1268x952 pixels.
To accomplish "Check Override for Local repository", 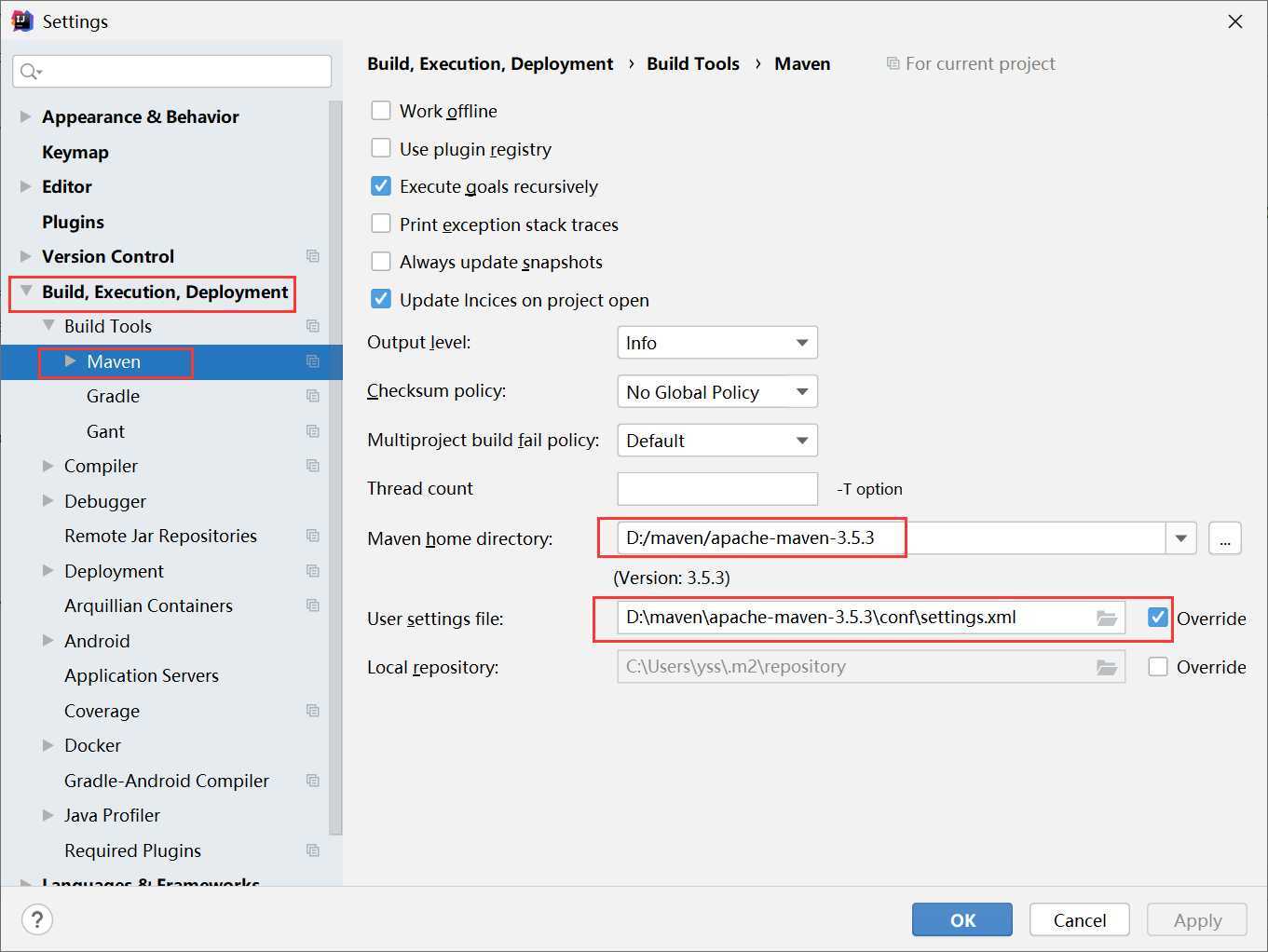I will [1158, 667].
